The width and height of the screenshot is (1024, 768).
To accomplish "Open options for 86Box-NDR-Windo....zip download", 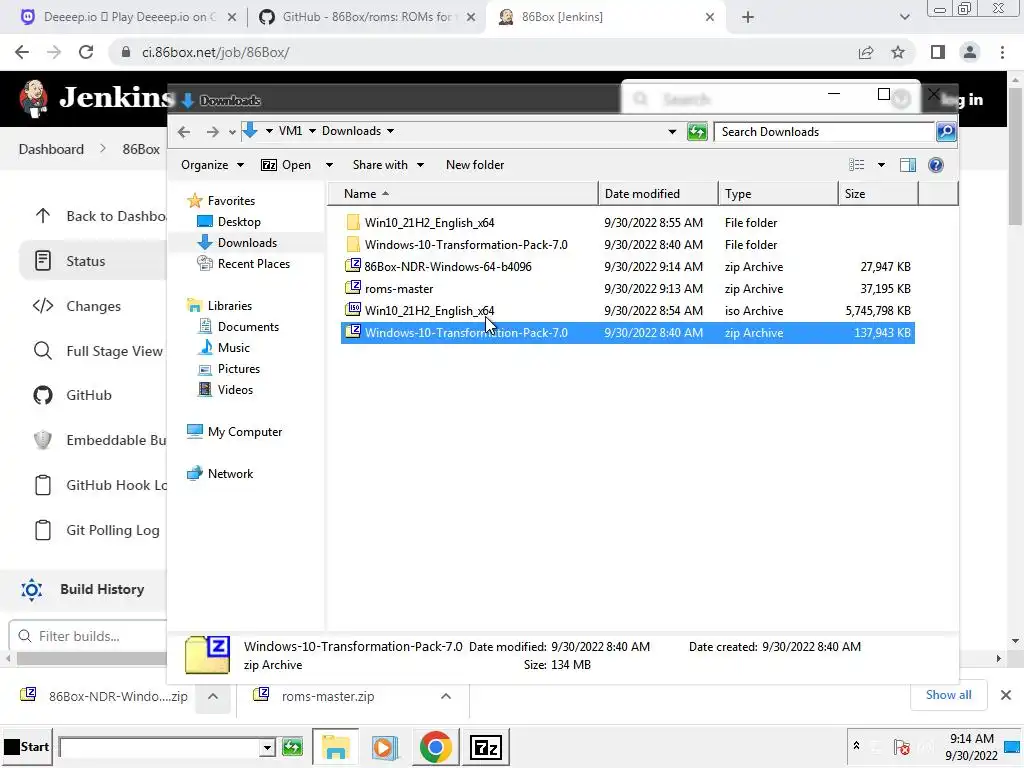I will pyautogui.click(x=213, y=696).
